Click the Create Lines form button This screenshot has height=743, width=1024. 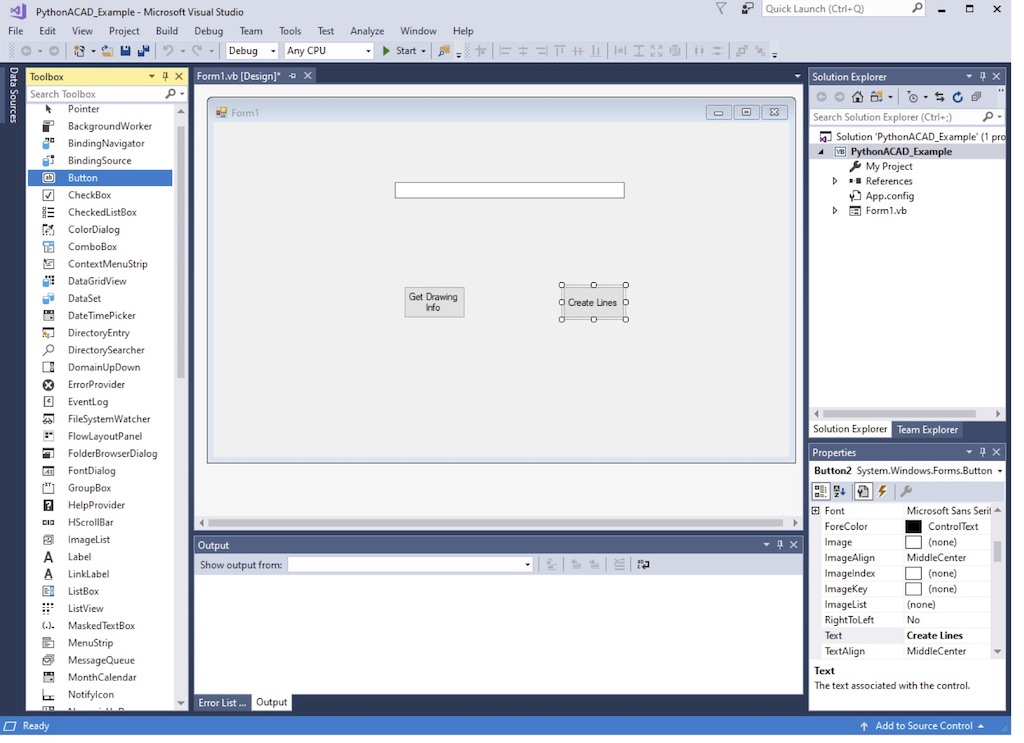[x=594, y=302]
